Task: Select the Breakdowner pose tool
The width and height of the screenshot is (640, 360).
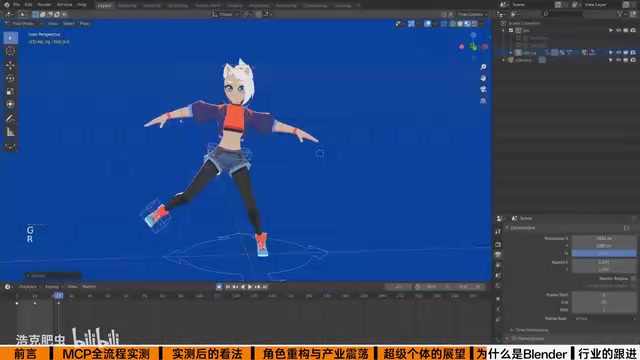Action: (10, 146)
